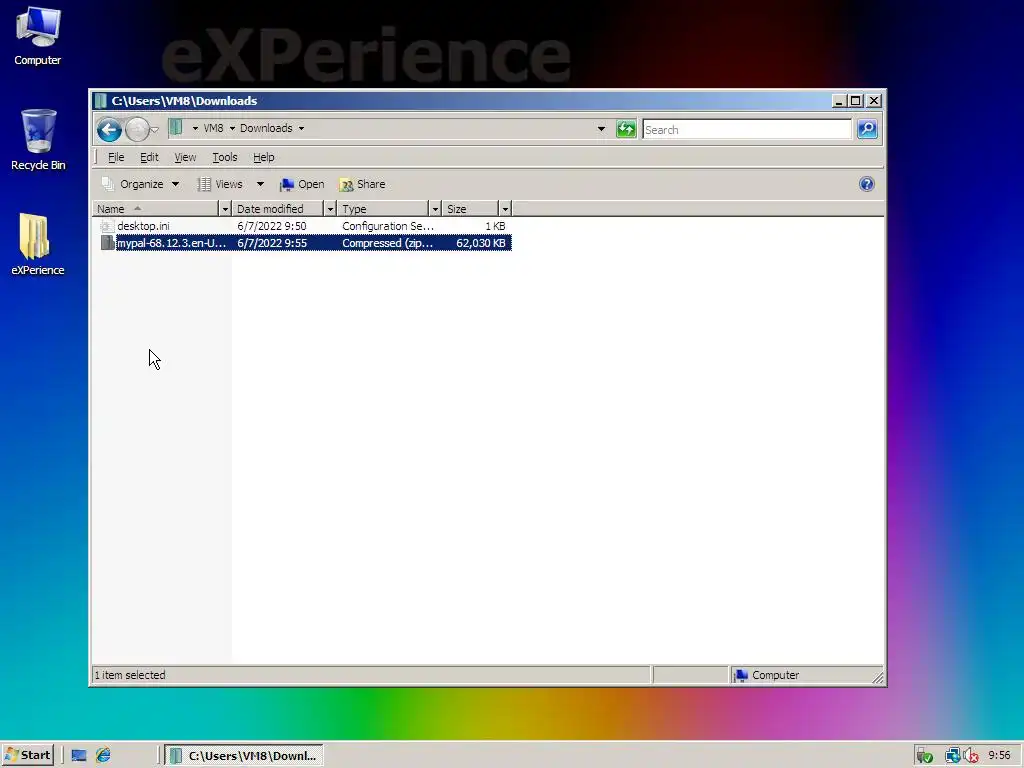Click the date 6/7/2022 9:55 cell

pyautogui.click(x=272, y=243)
